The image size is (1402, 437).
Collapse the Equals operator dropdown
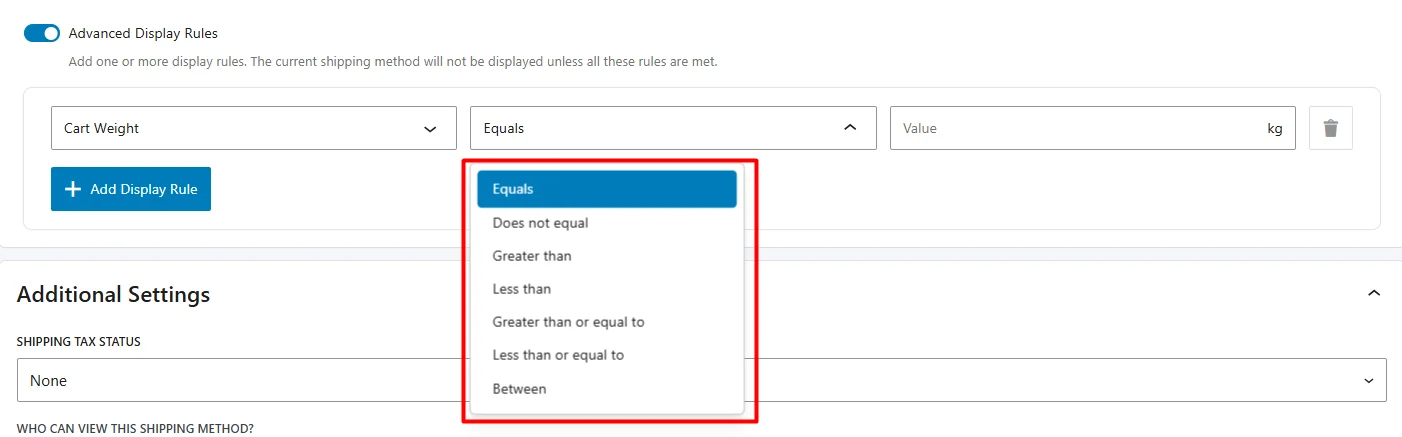672,128
